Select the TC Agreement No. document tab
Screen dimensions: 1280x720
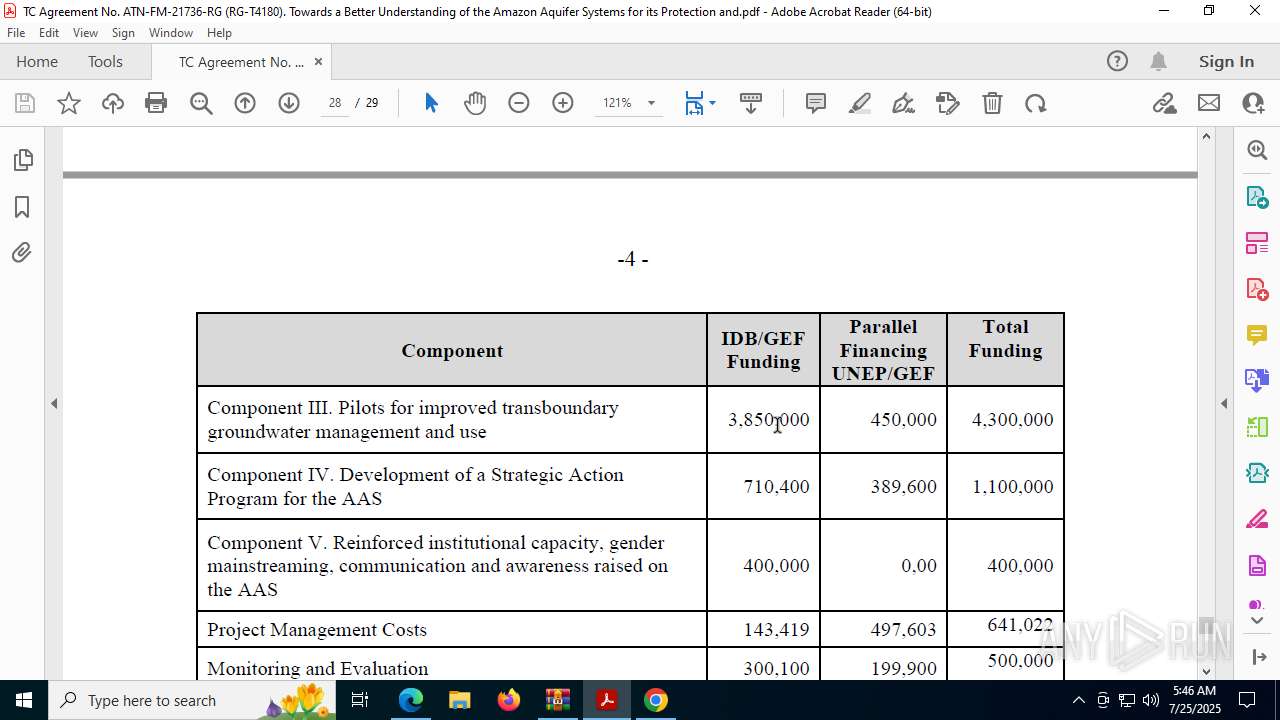point(241,62)
